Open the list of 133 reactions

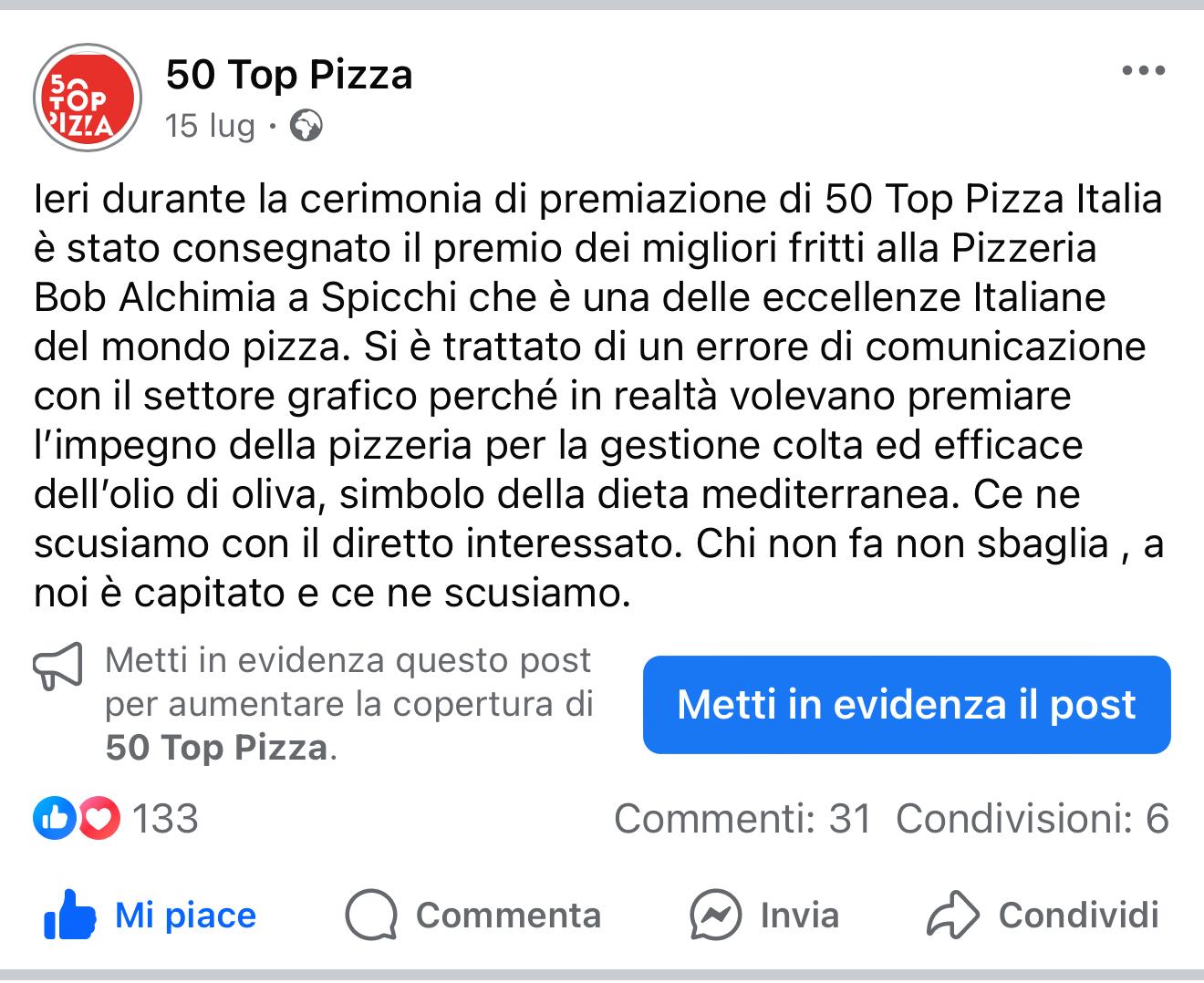tap(165, 819)
